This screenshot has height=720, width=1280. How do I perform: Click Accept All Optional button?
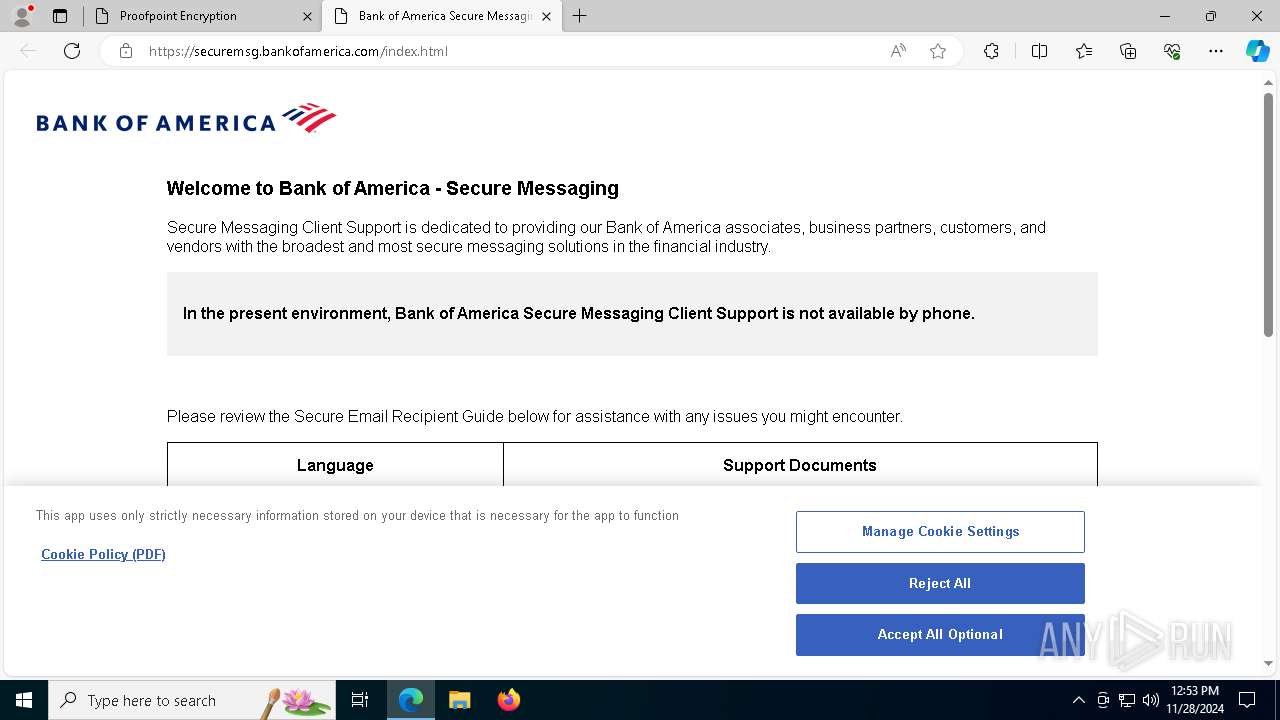(940, 635)
